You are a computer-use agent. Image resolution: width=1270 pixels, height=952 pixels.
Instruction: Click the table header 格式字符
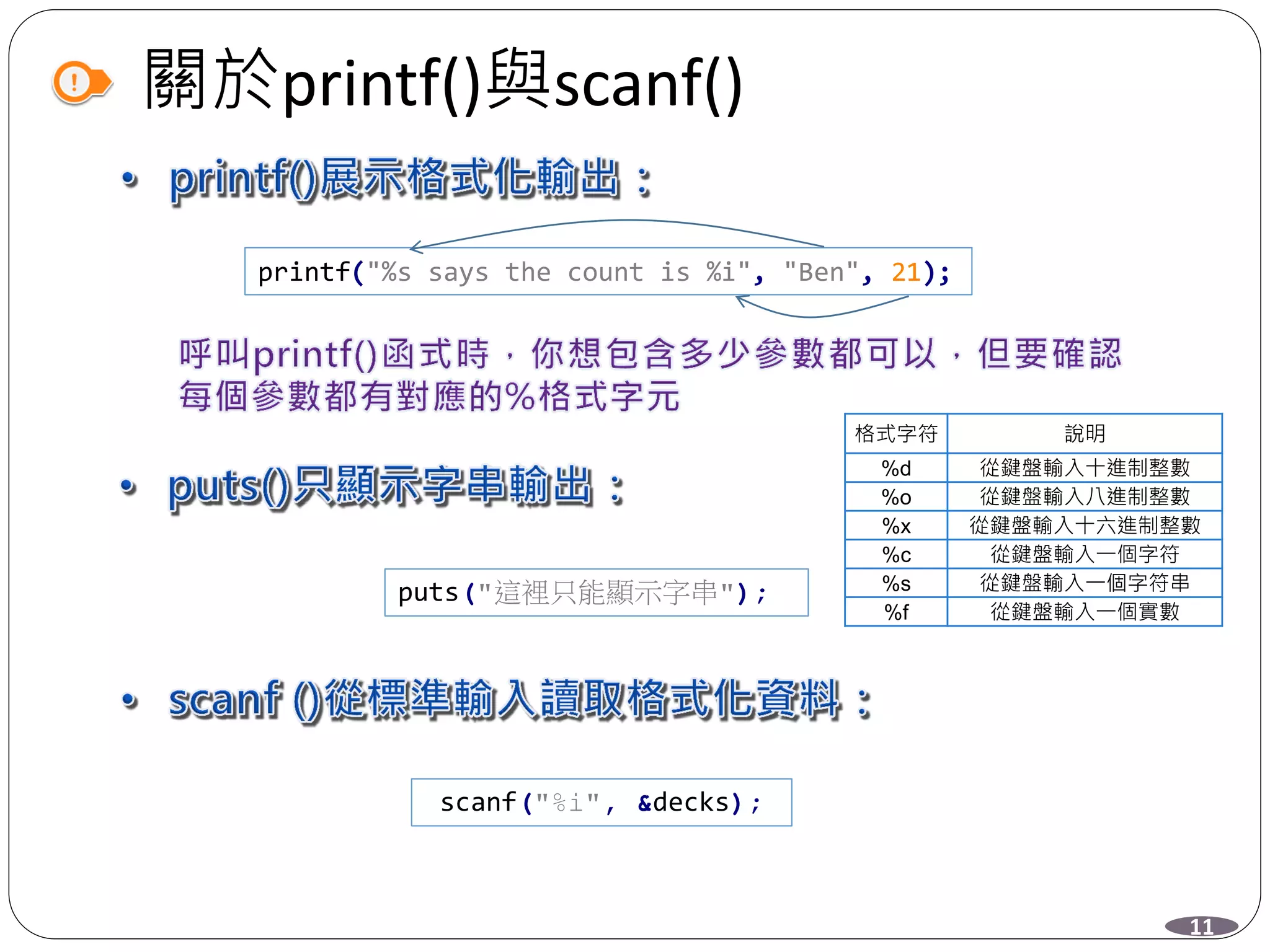point(896,433)
